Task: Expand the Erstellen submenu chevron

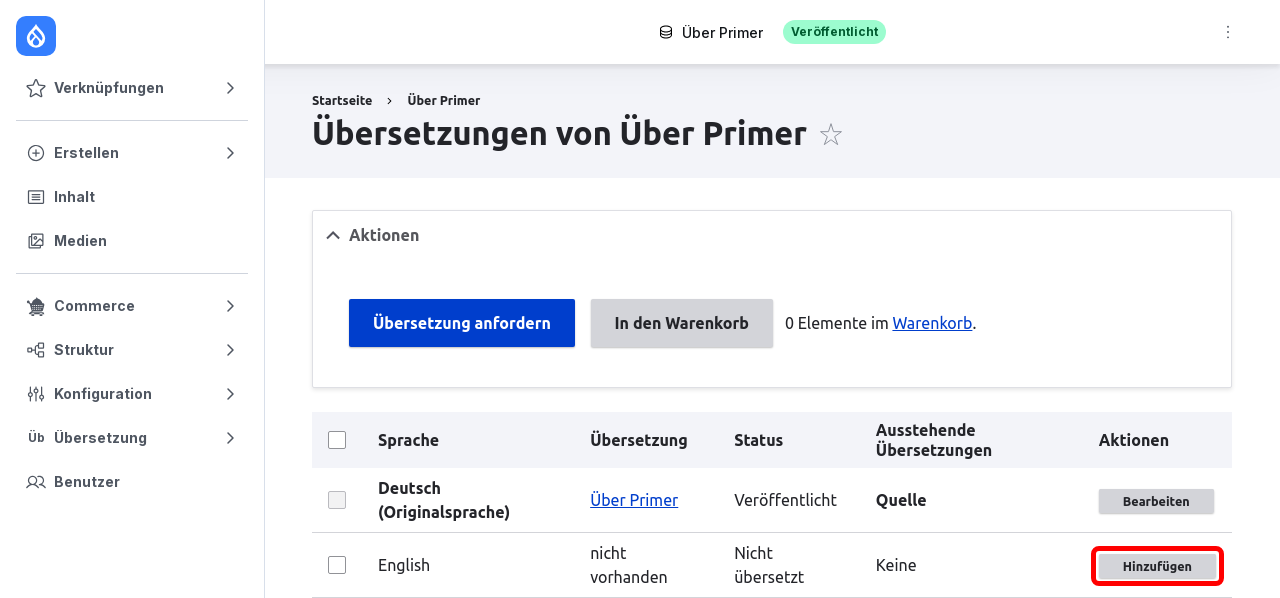Action: click(230, 153)
